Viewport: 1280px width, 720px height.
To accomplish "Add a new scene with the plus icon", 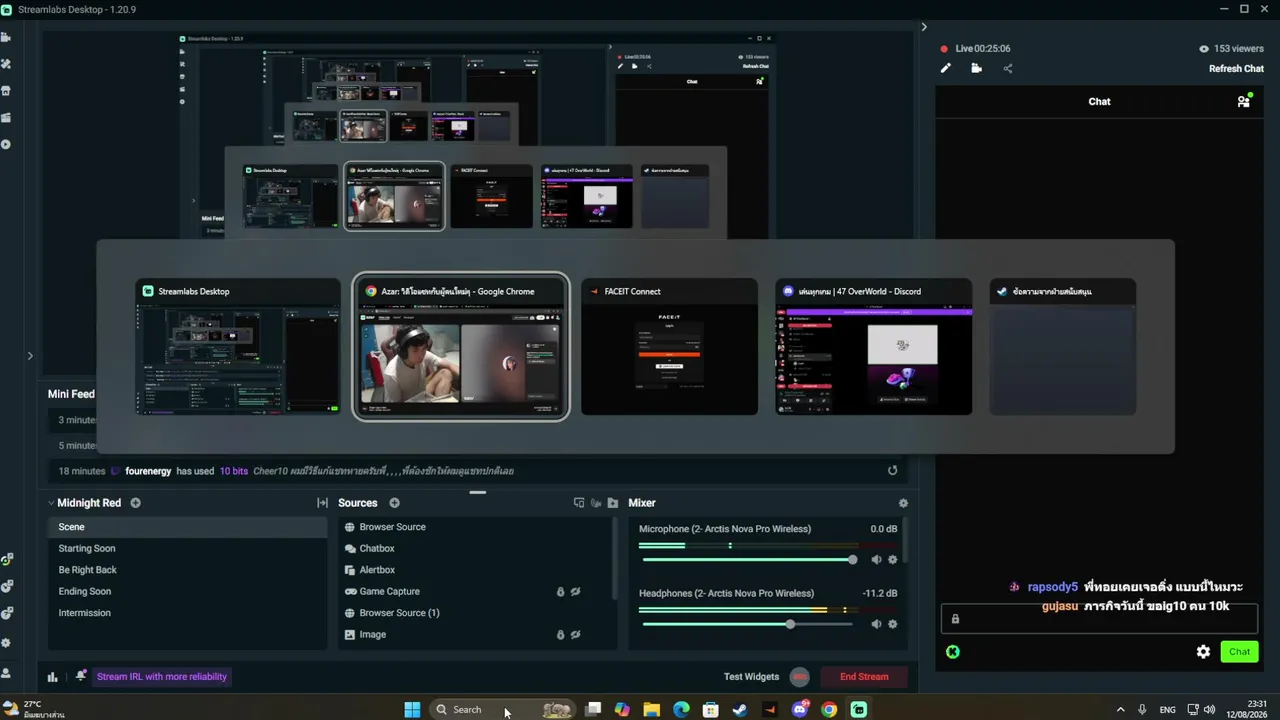I will 135,503.
